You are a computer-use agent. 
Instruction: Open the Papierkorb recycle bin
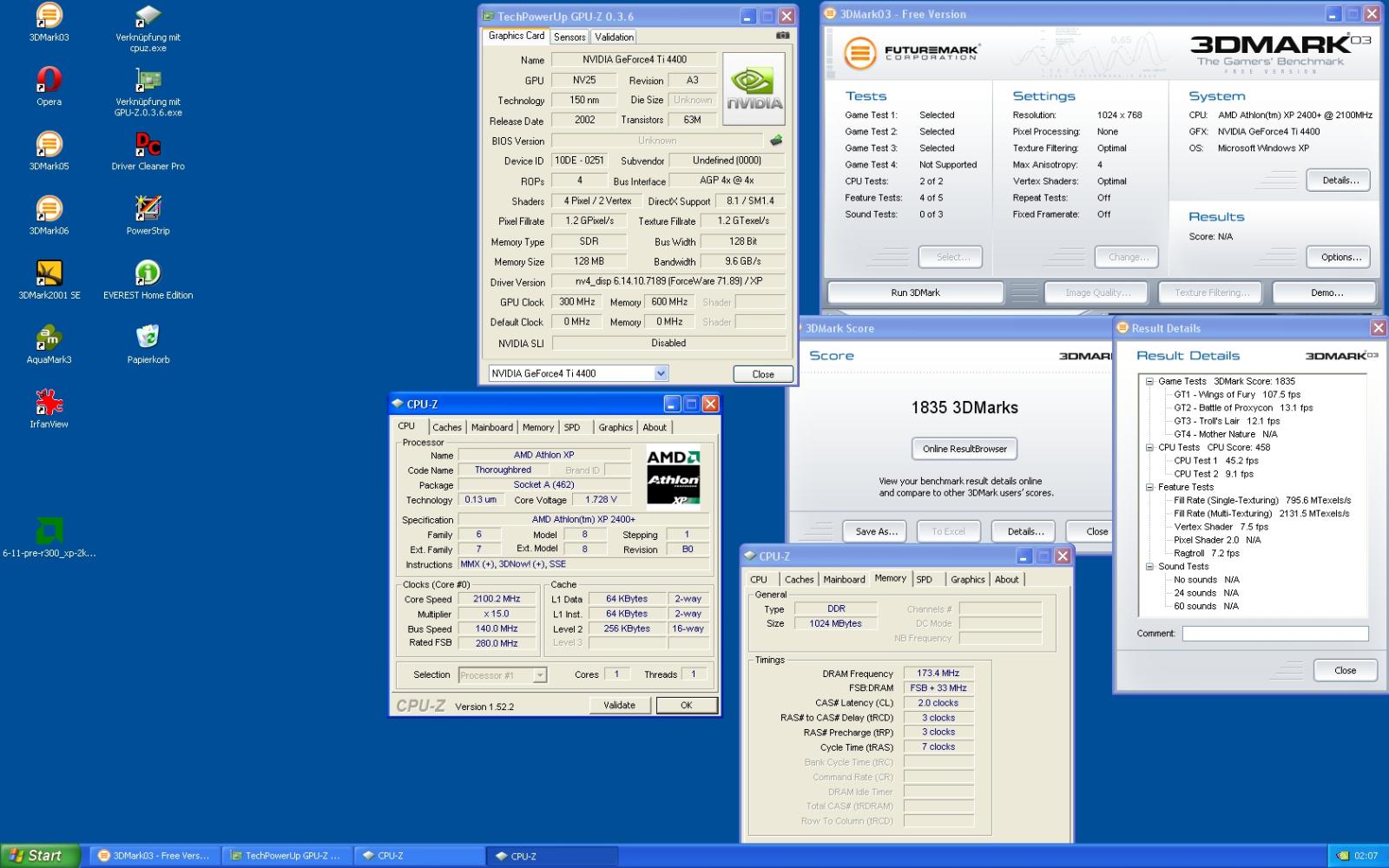pyautogui.click(x=148, y=344)
